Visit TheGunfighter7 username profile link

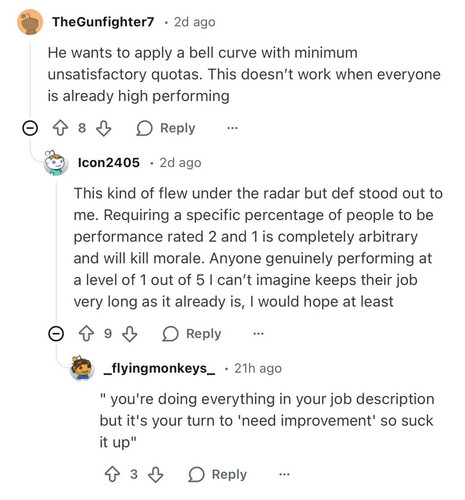(x=103, y=22)
